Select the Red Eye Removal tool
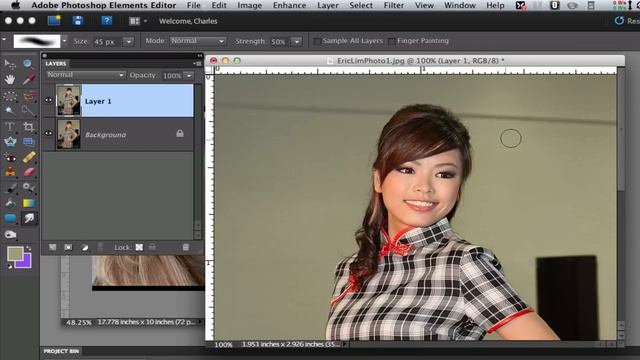 coord(10,158)
